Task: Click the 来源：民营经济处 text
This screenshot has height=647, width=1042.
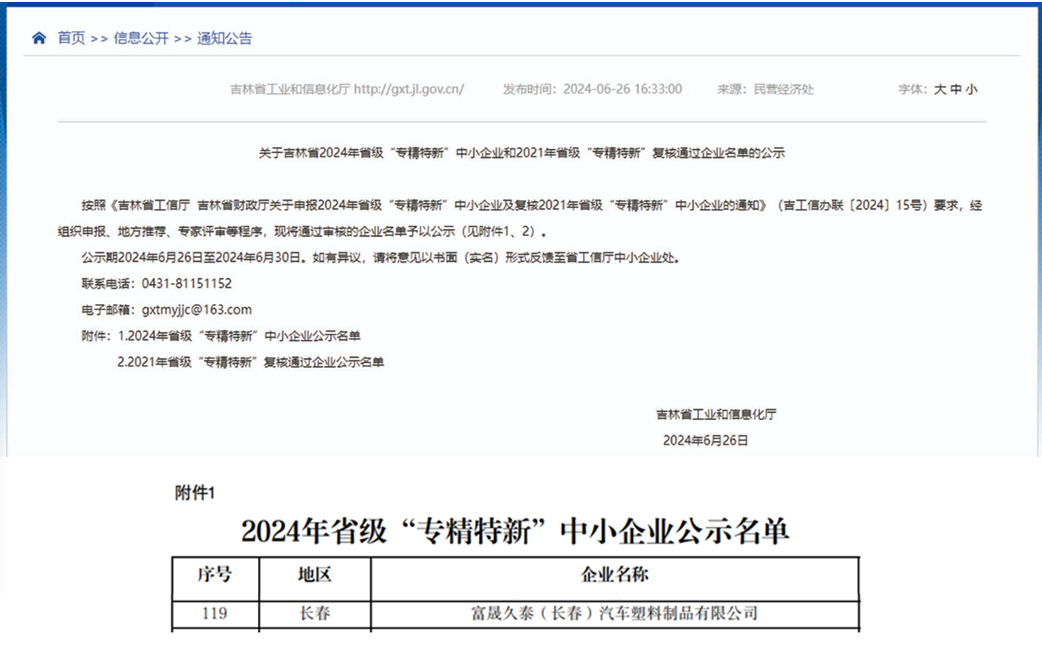Action: point(765,89)
